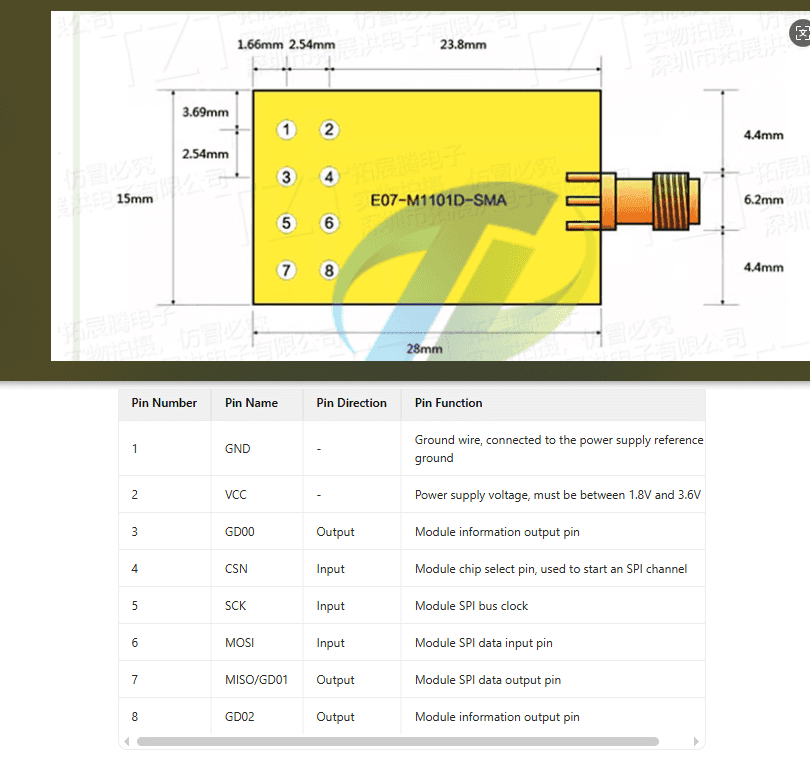Click 'Module SPI data output pin' text

click(488, 680)
